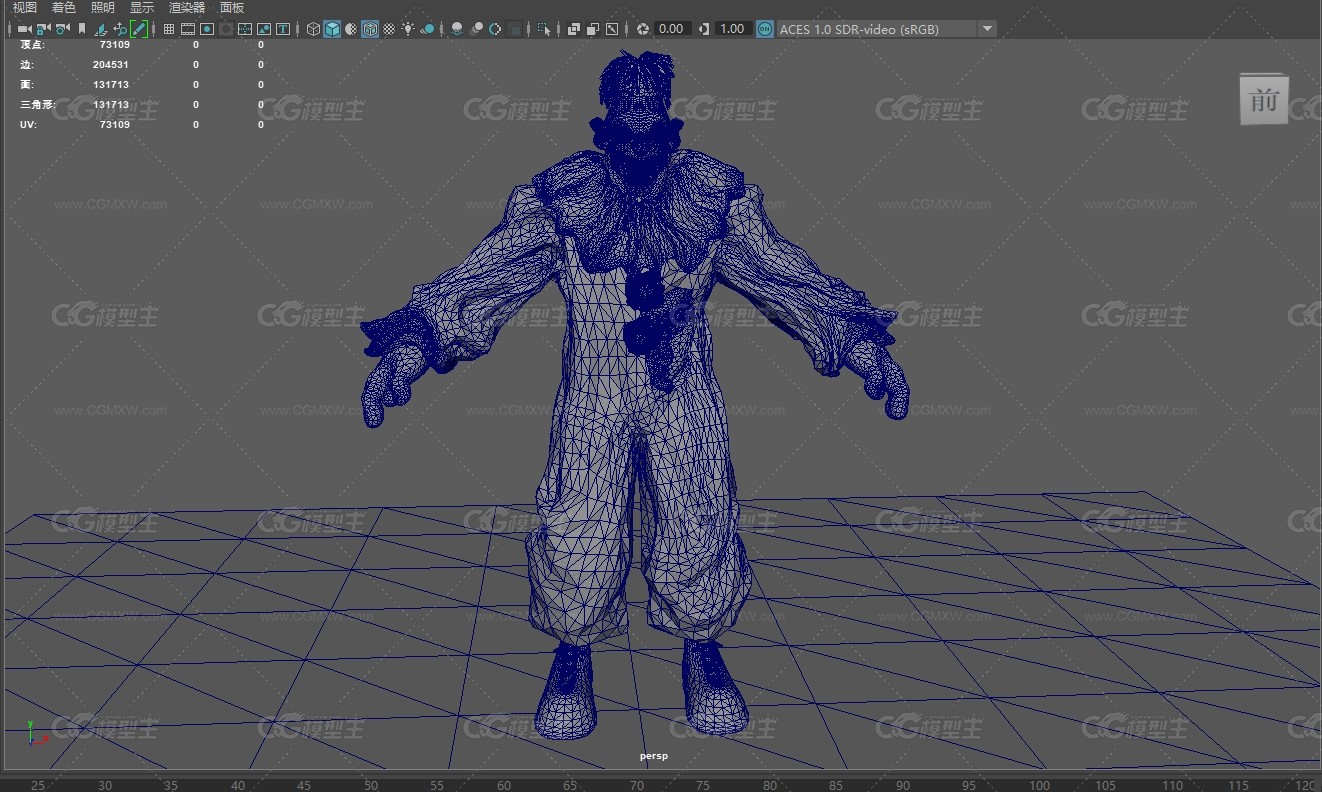
Task: Click the Image Plane icon
Action: coord(101,29)
